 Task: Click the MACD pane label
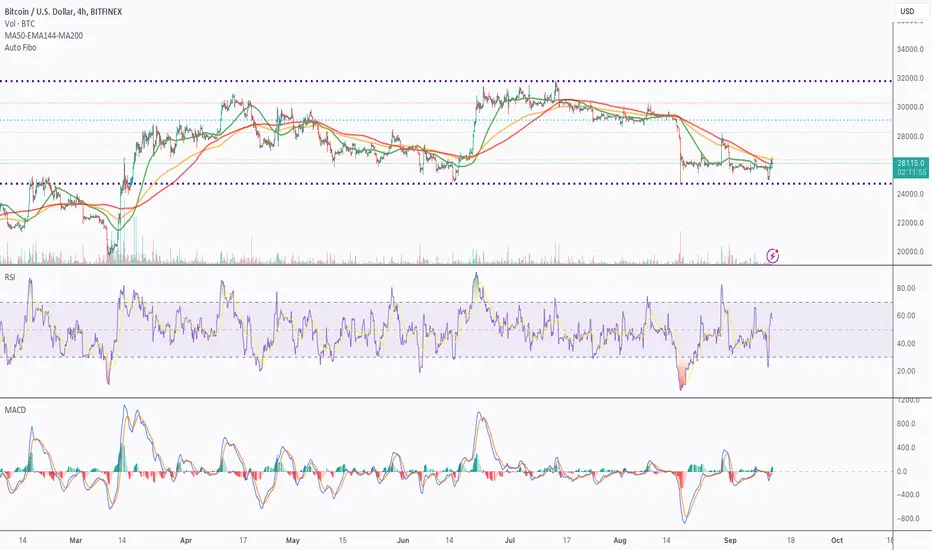pyautogui.click(x=15, y=410)
